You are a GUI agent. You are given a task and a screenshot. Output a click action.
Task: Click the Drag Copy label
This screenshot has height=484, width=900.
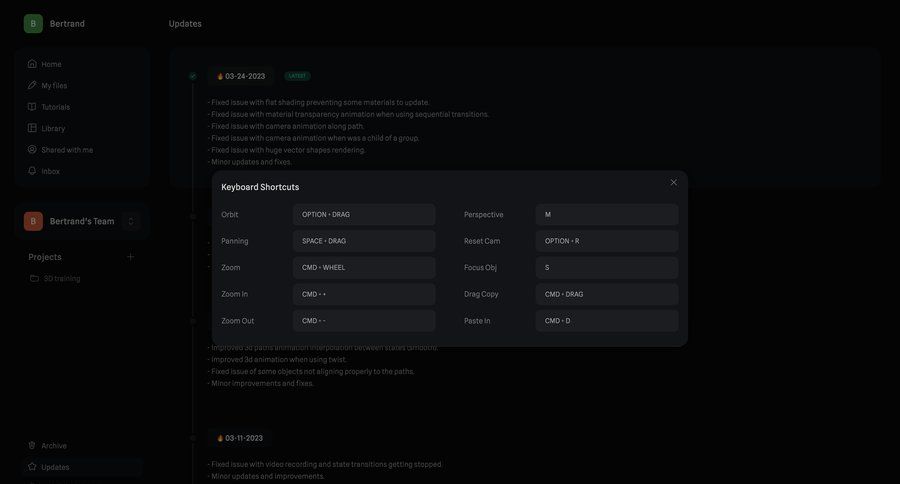click(481, 294)
